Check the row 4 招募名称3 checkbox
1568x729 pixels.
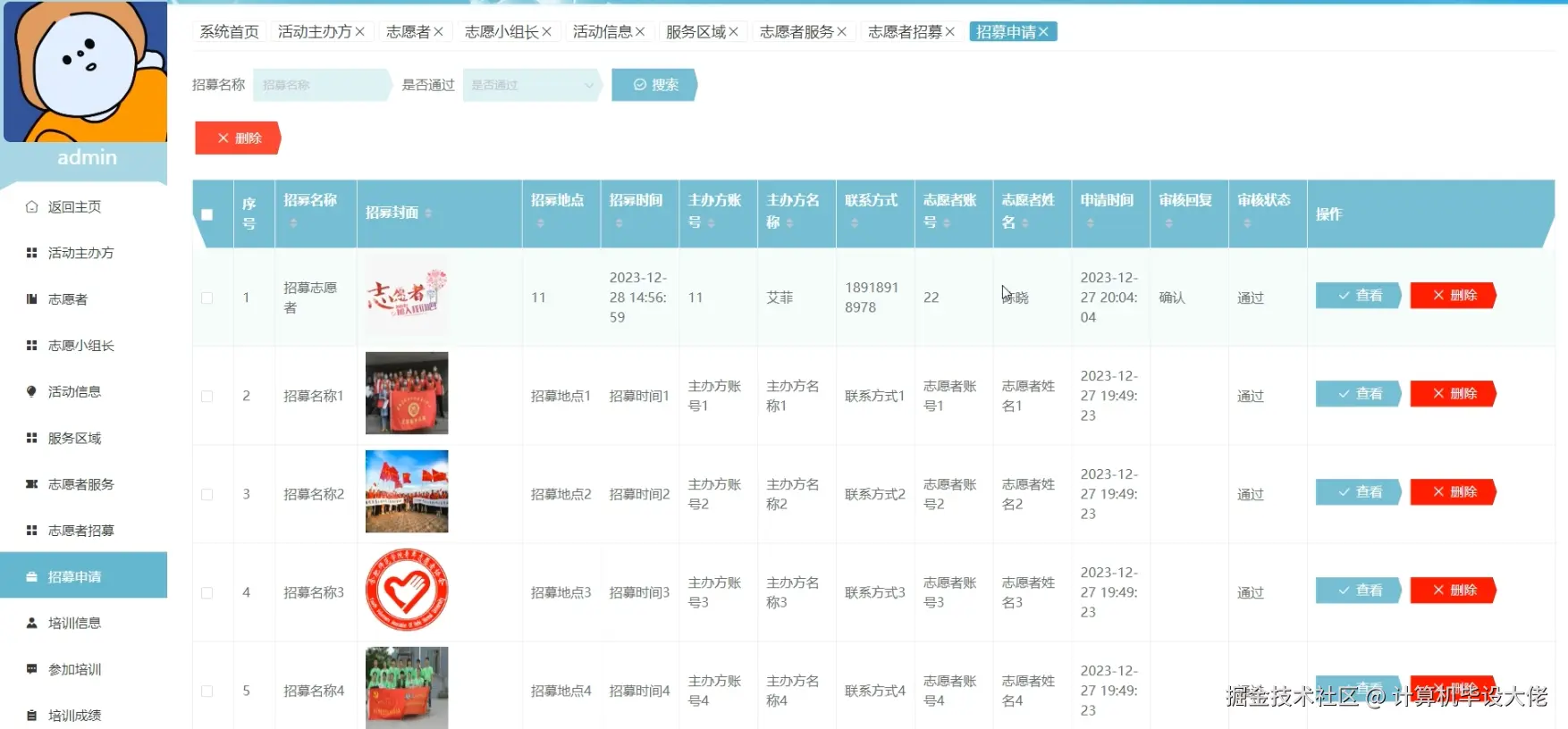point(207,592)
